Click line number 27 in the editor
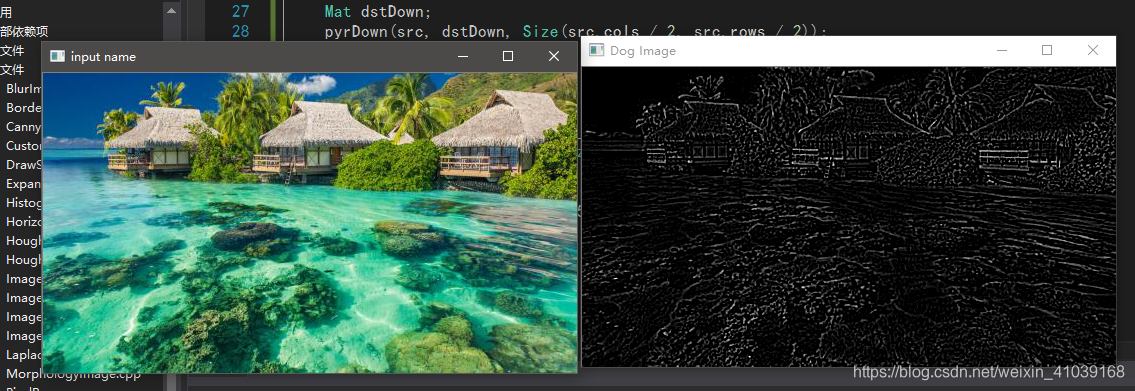The image size is (1135, 391). [x=240, y=12]
